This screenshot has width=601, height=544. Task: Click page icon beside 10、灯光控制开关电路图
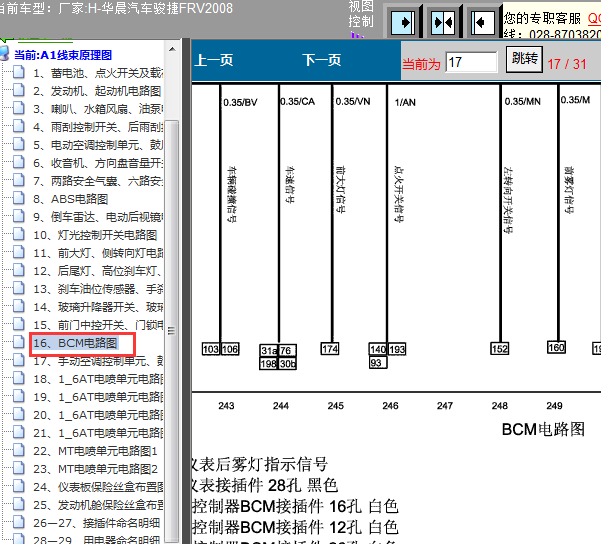coord(19,234)
